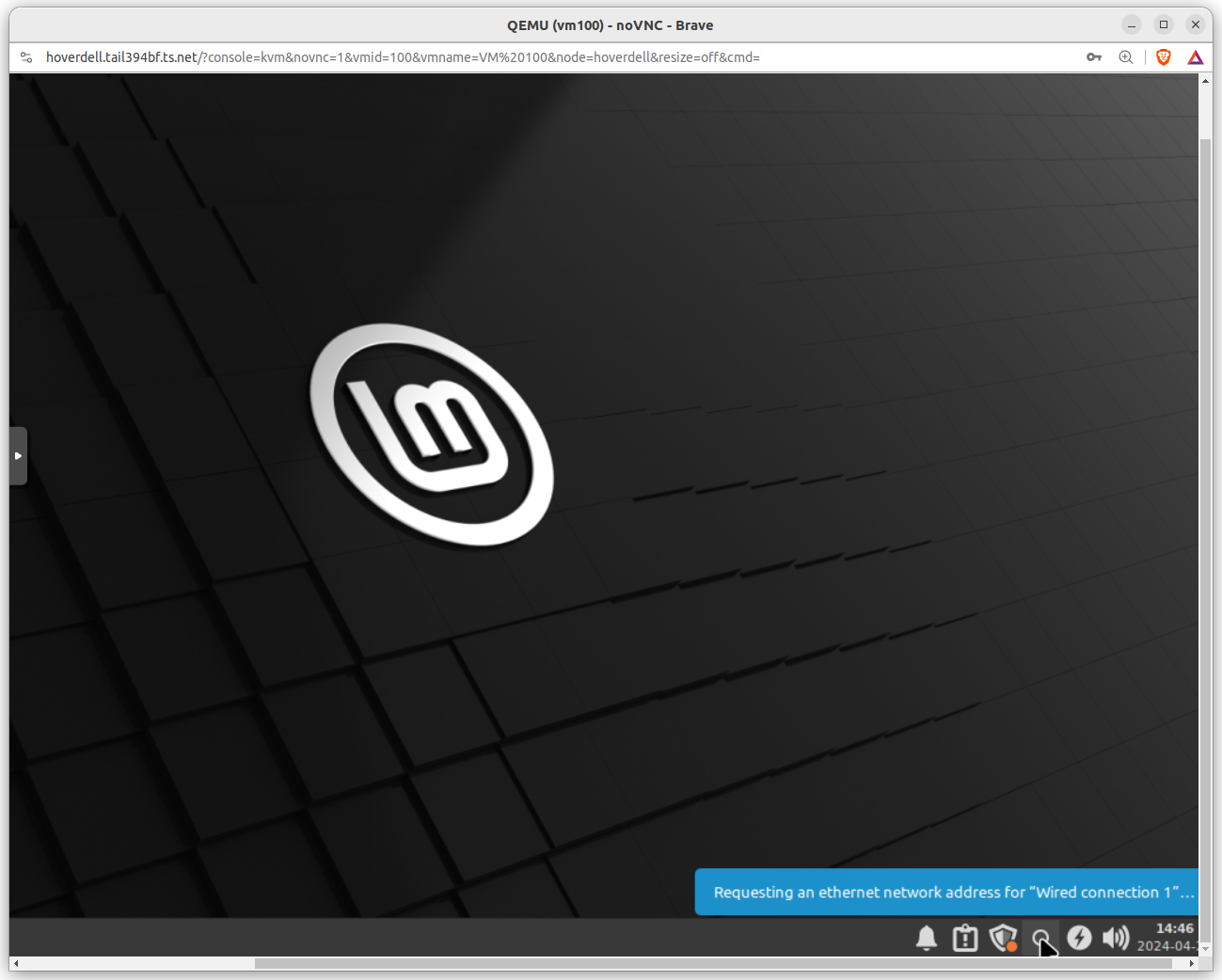Click the vertical scrollbar up arrow
This screenshot has height=980, width=1222.
(1205, 81)
